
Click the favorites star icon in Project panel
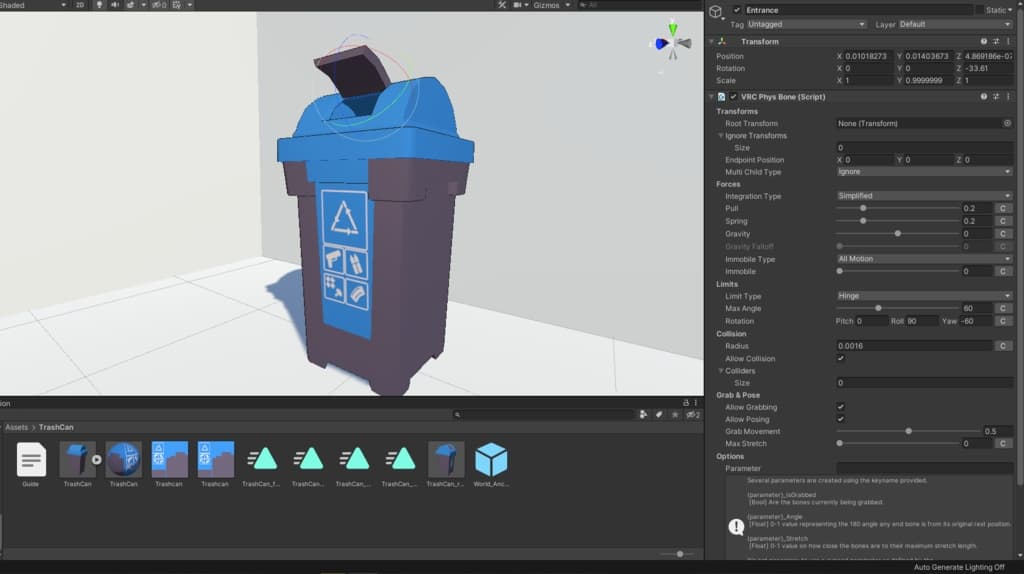677,414
